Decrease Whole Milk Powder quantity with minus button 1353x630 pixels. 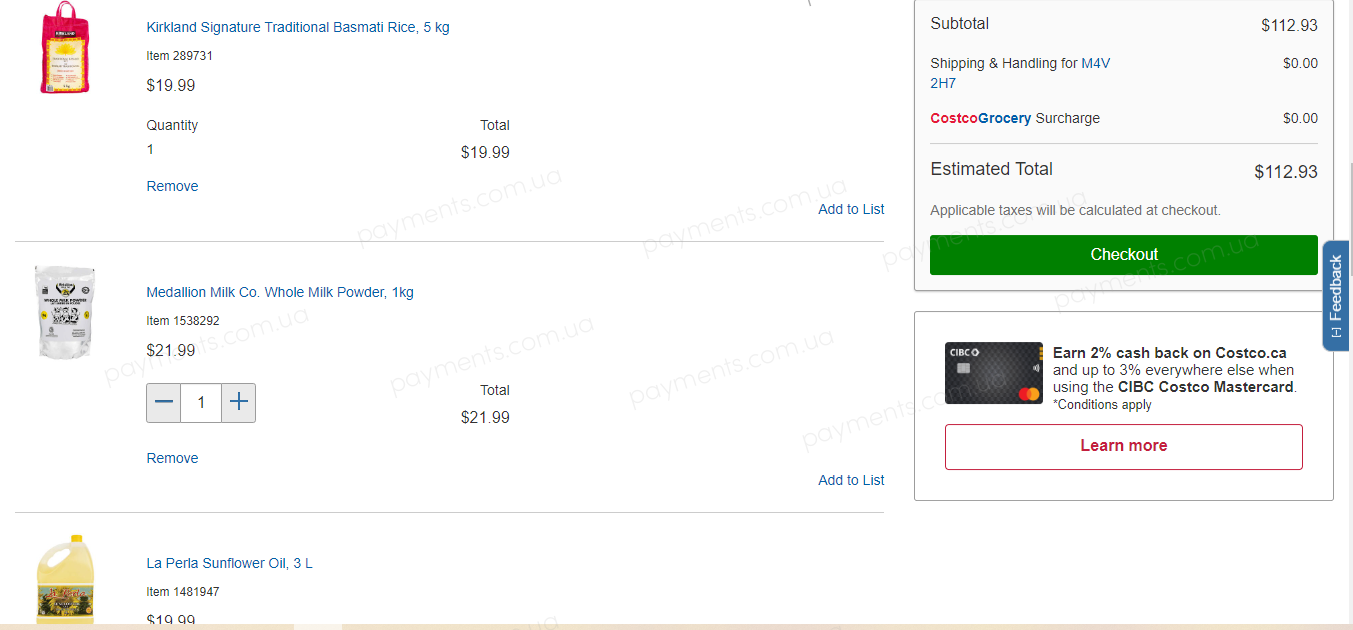[164, 403]
